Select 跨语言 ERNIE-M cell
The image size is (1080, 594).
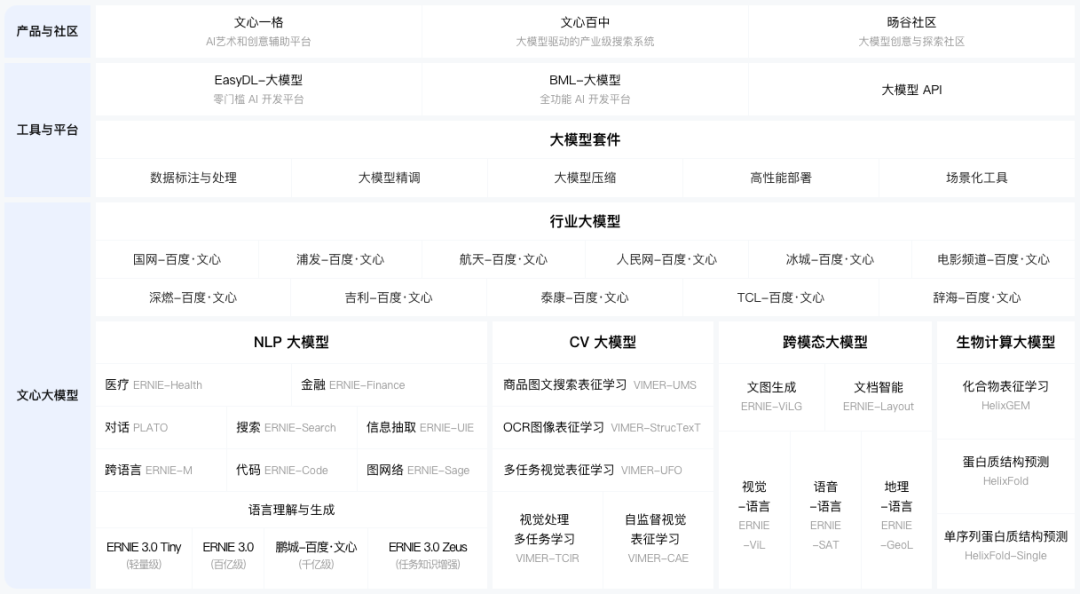tap(161, 471)
